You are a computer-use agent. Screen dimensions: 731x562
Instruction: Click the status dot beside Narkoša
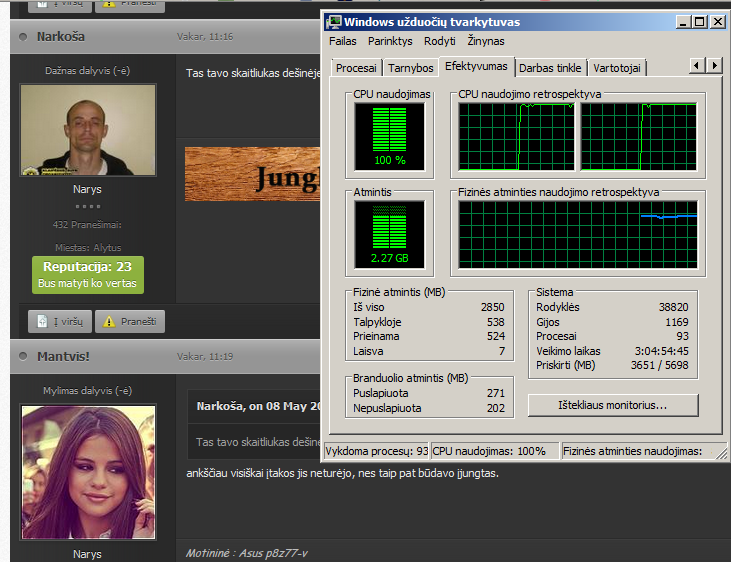tap(23, 37)
